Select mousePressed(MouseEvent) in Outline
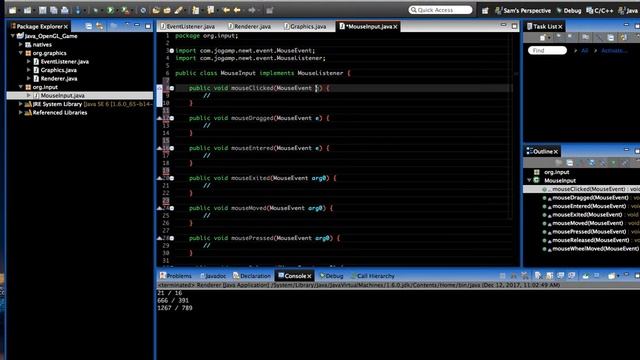Screen dimensions: 640x360 tap(589, 231)
